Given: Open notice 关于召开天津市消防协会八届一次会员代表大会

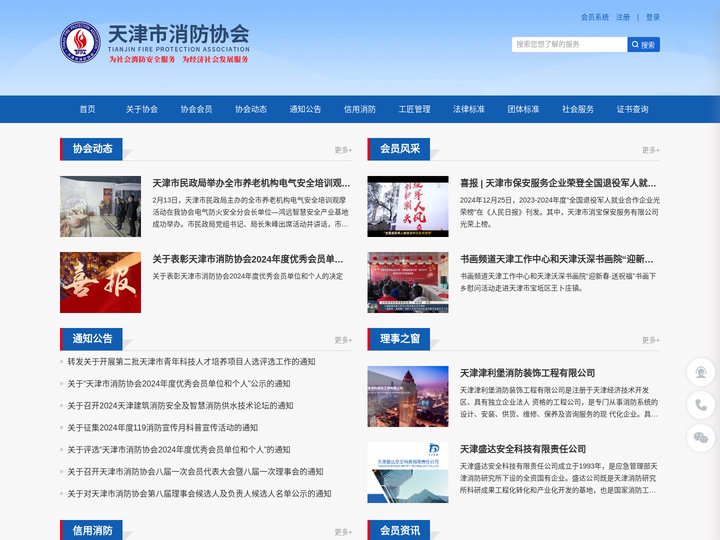Looking at the screenshot, I should (196, 472).
